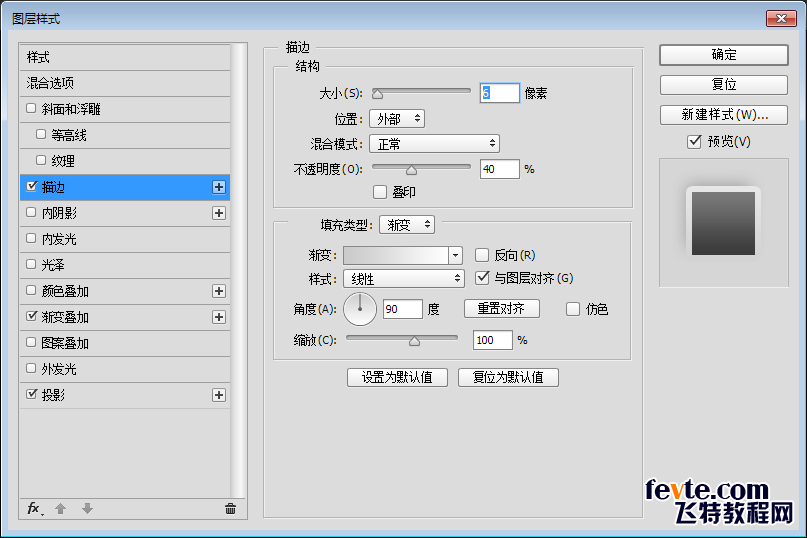The height and width of the screenshot is (538, 807).
Task: Click 新建样式(W)... button
Action: pyautogui.click(x=724, y=115)
